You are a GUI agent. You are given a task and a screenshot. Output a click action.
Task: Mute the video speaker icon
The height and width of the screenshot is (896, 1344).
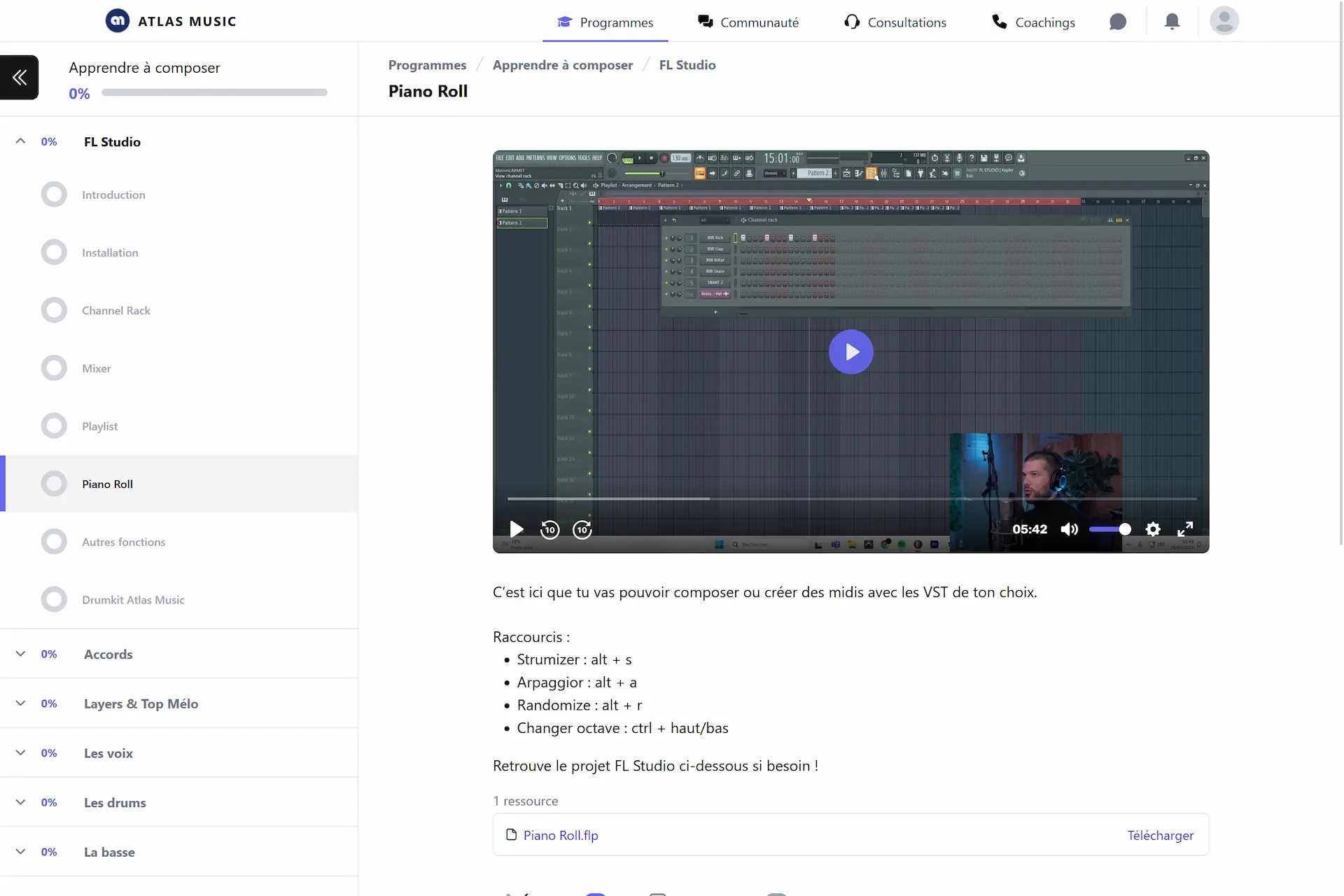click(x=1069, y=529)
